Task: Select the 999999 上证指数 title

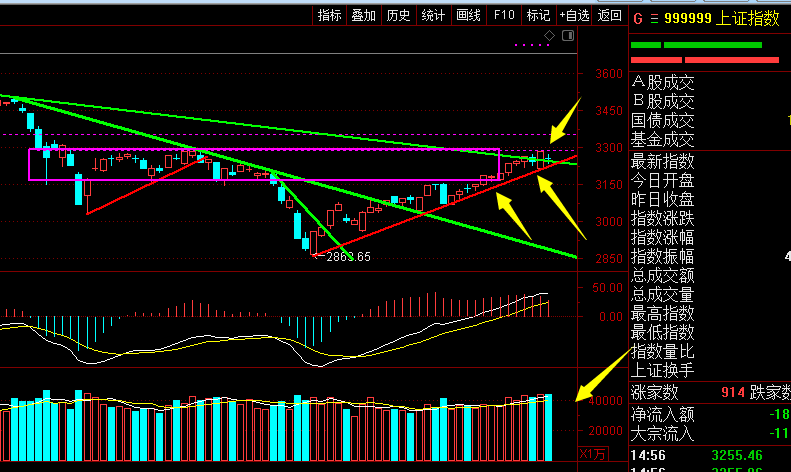Action: point(722,19)
